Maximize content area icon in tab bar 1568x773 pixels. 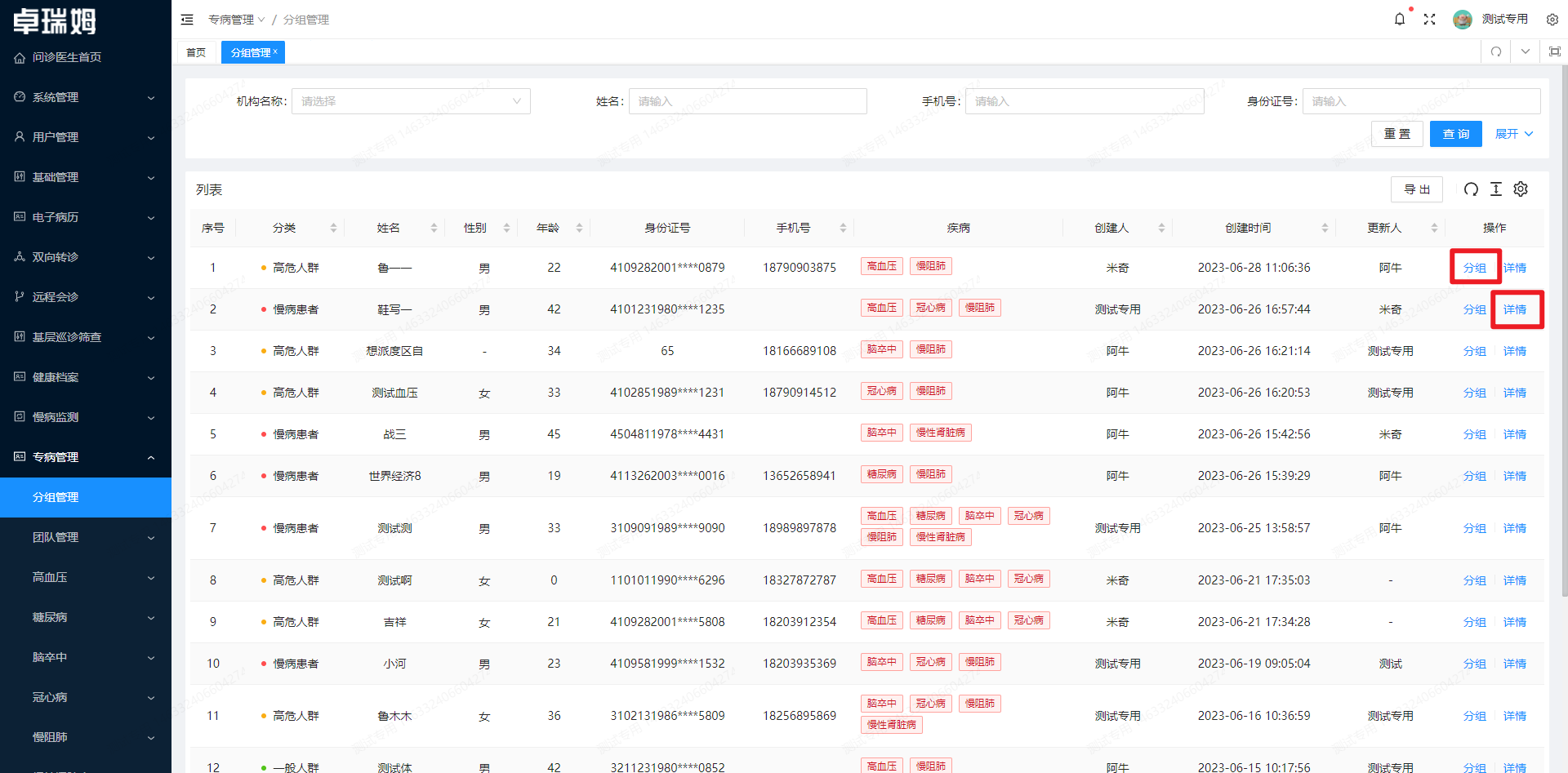[x=1554, y=52]
